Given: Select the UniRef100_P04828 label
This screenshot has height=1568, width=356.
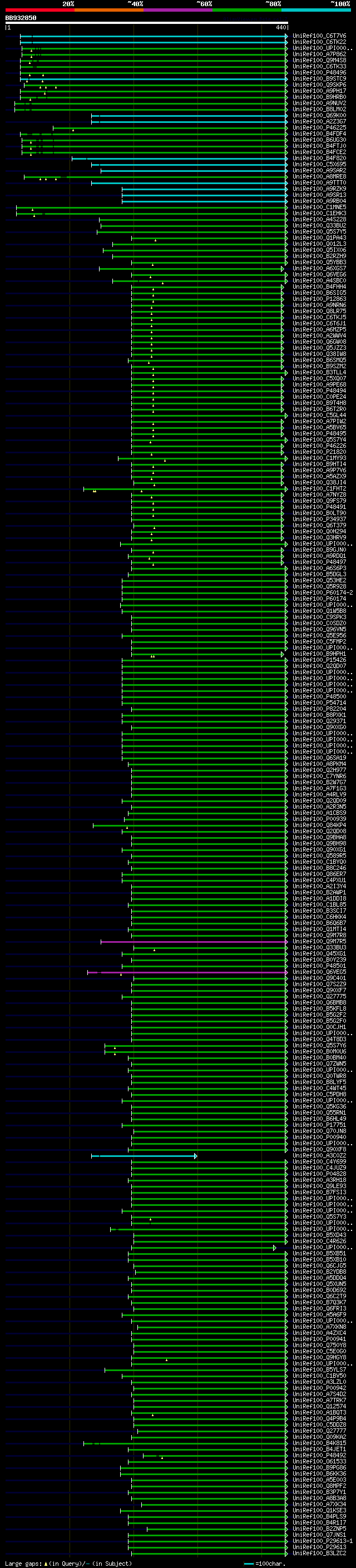Looking at the screenshot, I should (x=319, y=1174).
